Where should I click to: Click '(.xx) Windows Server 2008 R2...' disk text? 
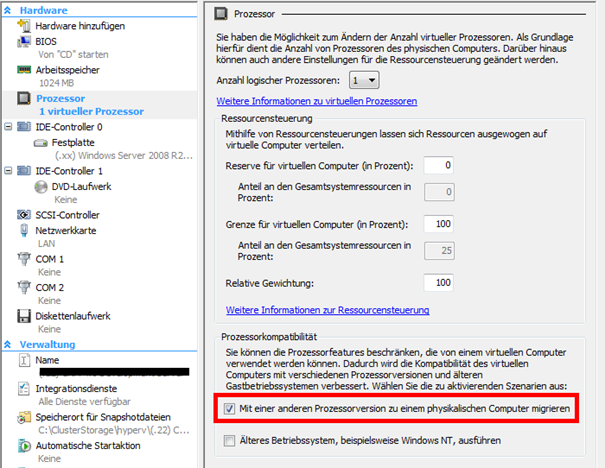[x=123, y=155]
